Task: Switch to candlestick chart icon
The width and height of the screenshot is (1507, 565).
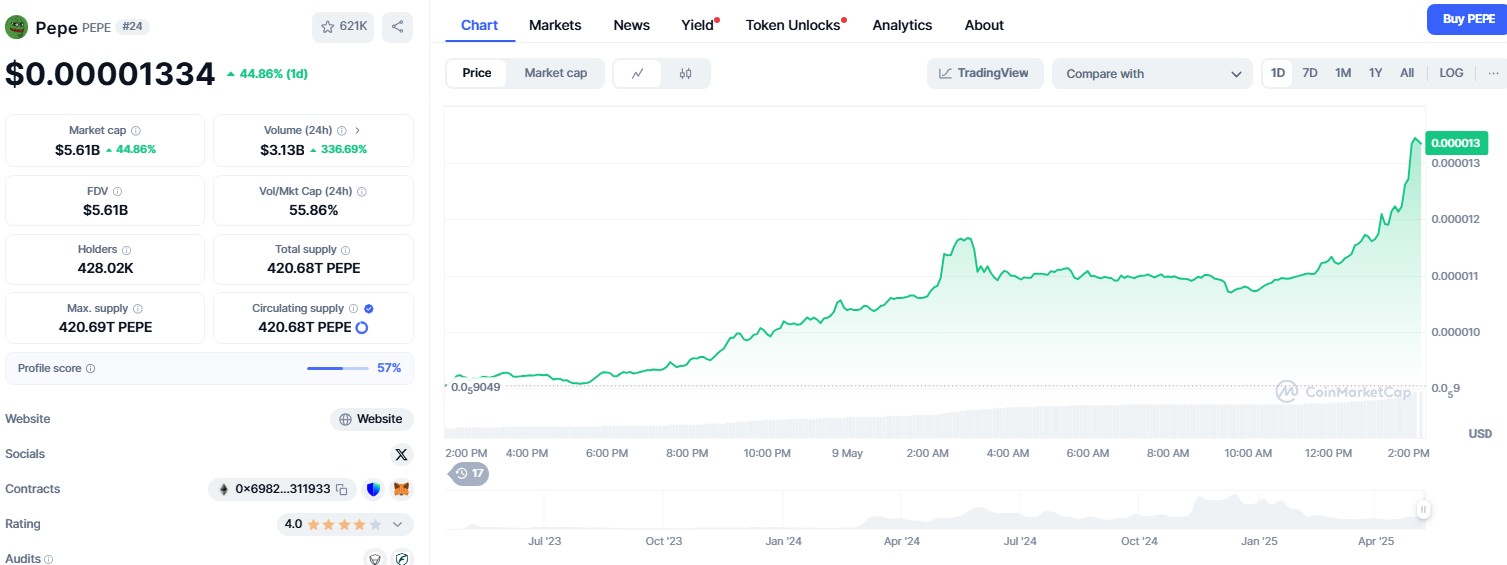Action: [x=685, y=73]
